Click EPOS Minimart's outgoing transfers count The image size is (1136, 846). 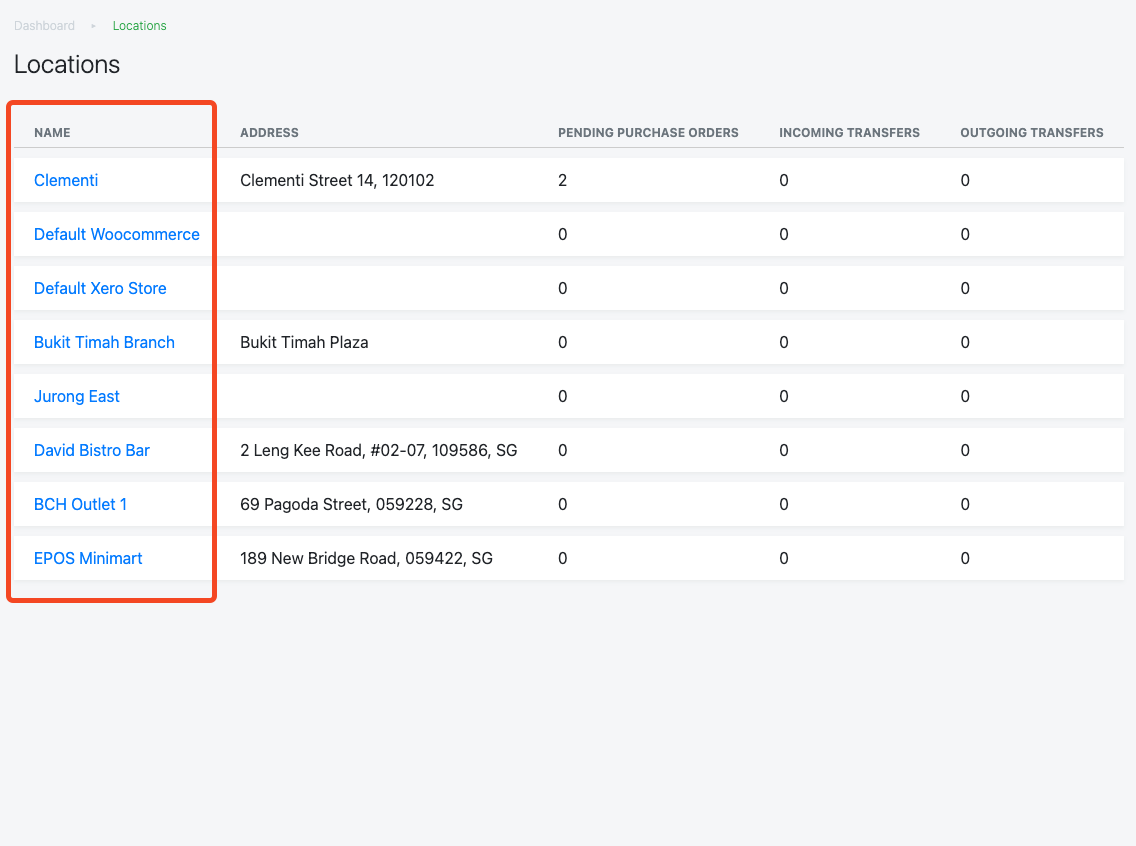coord(965,558)
